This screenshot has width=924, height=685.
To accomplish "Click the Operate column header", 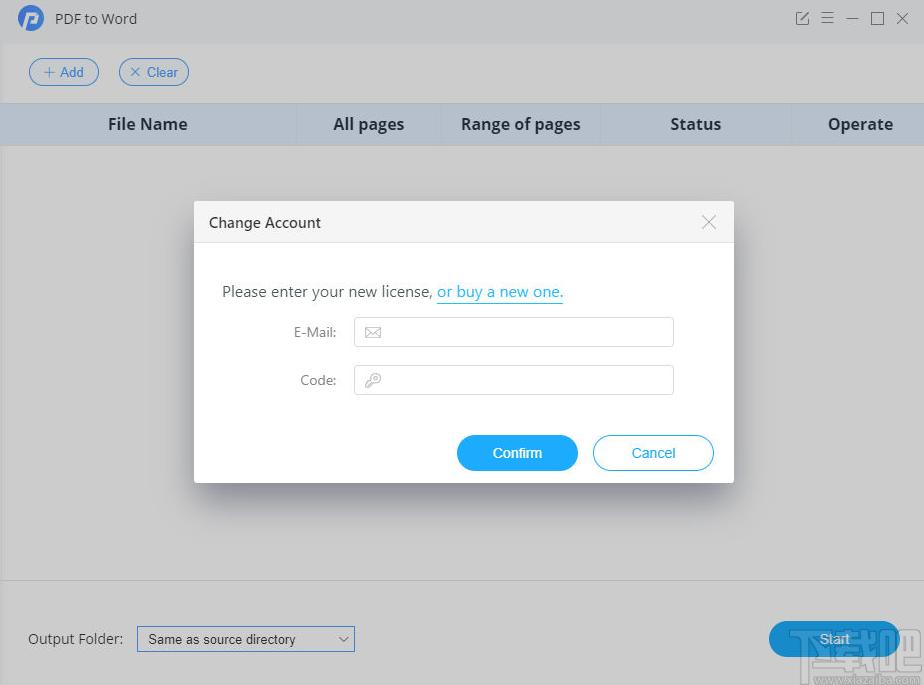I will pyautogui.click(x=860, y=124).
